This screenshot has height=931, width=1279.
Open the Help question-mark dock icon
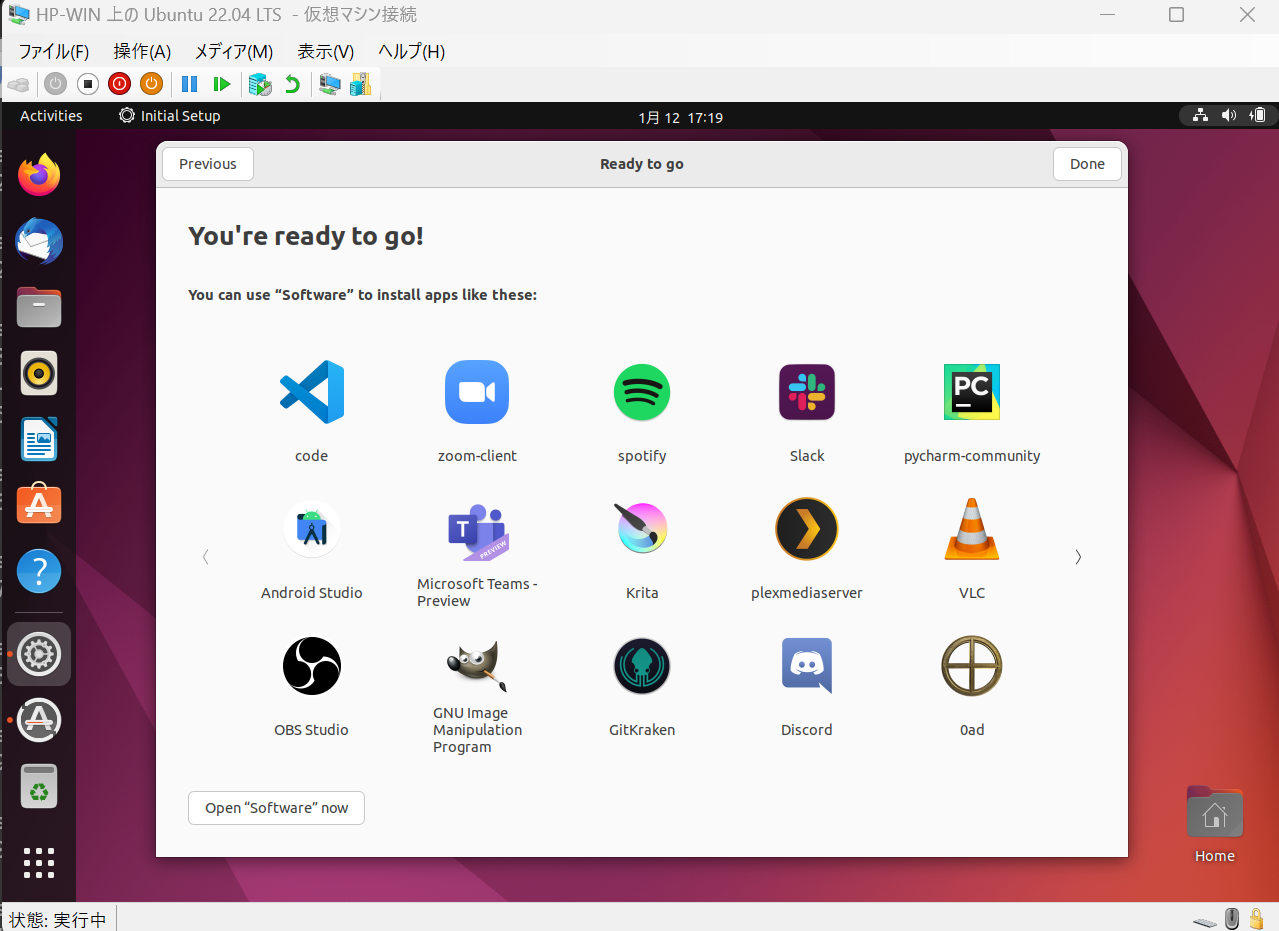point(39,572)
